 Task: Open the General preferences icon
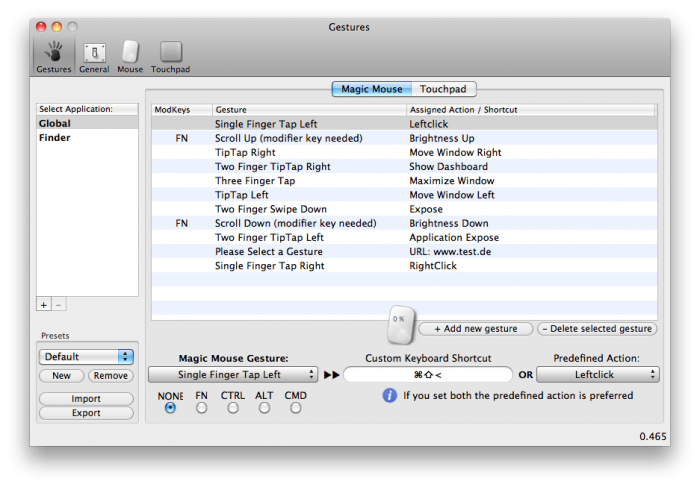[x=94, y=57]
